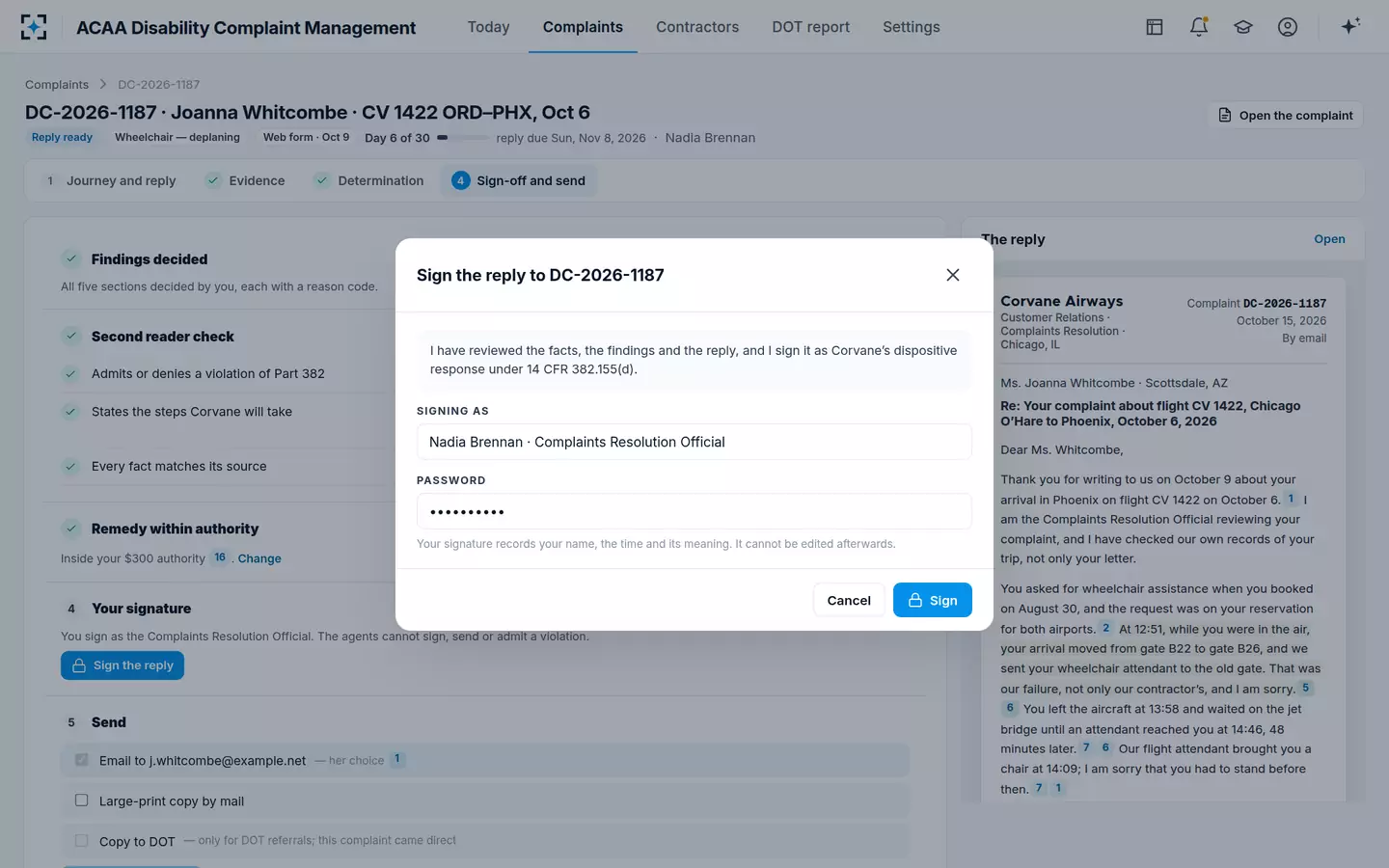Open the graduation cap help icon

point(1243,27)
